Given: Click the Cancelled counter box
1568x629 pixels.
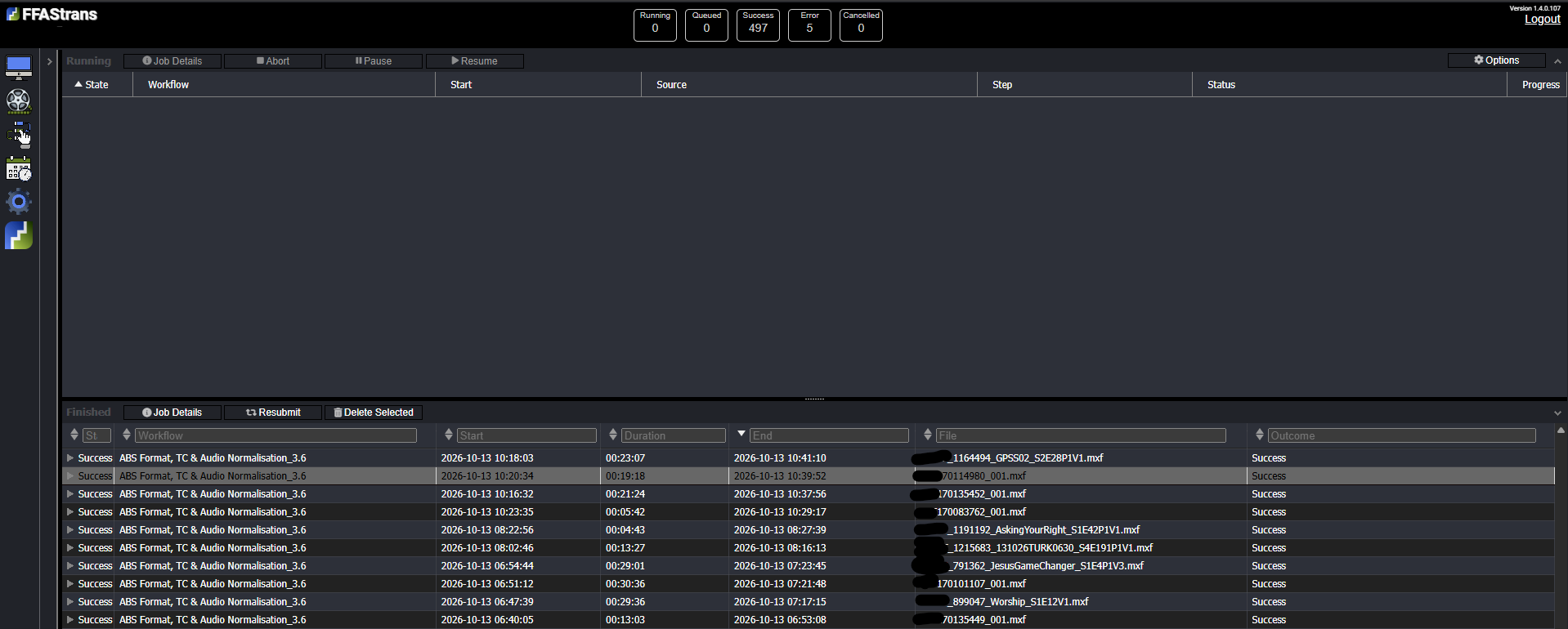Looking at the screenshot, I should point(861,25).
